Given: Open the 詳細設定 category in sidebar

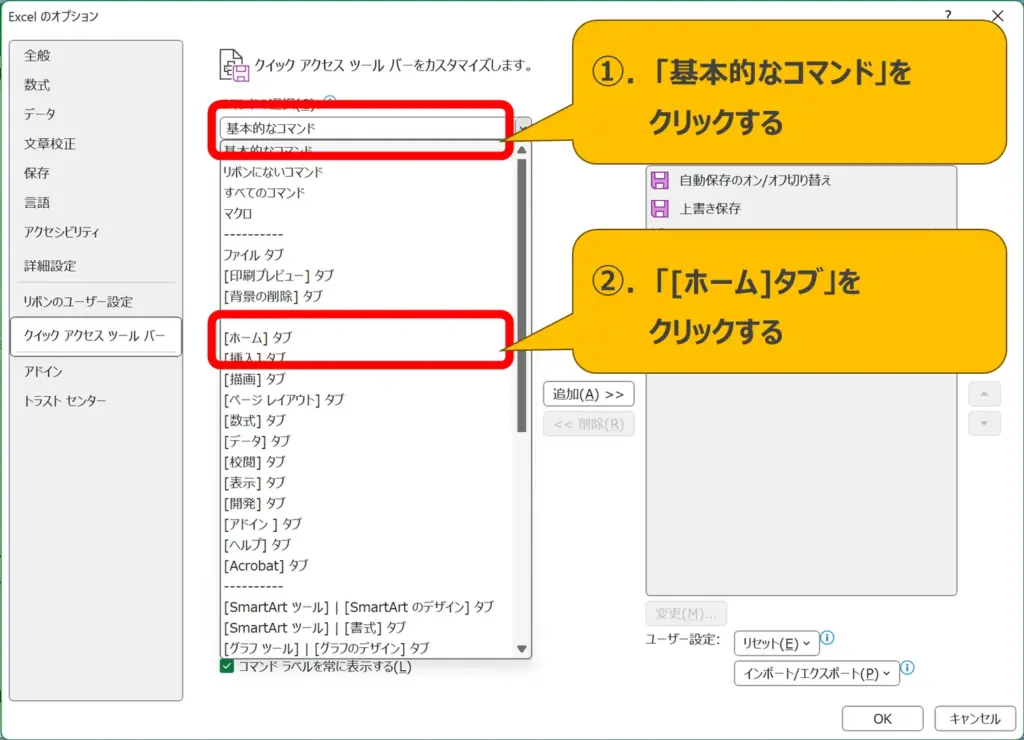Looking at the screenshot, I should 50,266.
